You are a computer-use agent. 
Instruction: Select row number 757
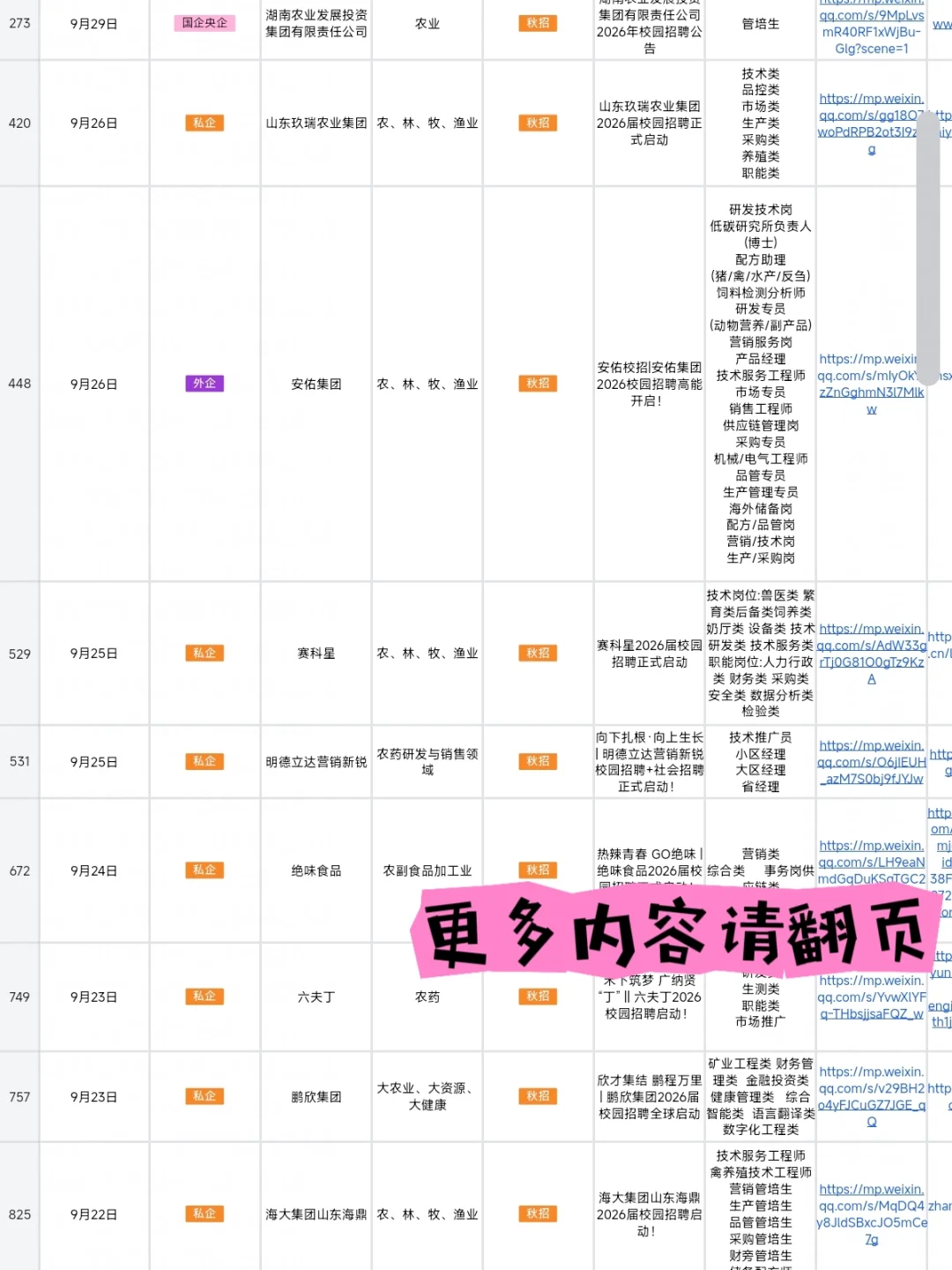19,1097
